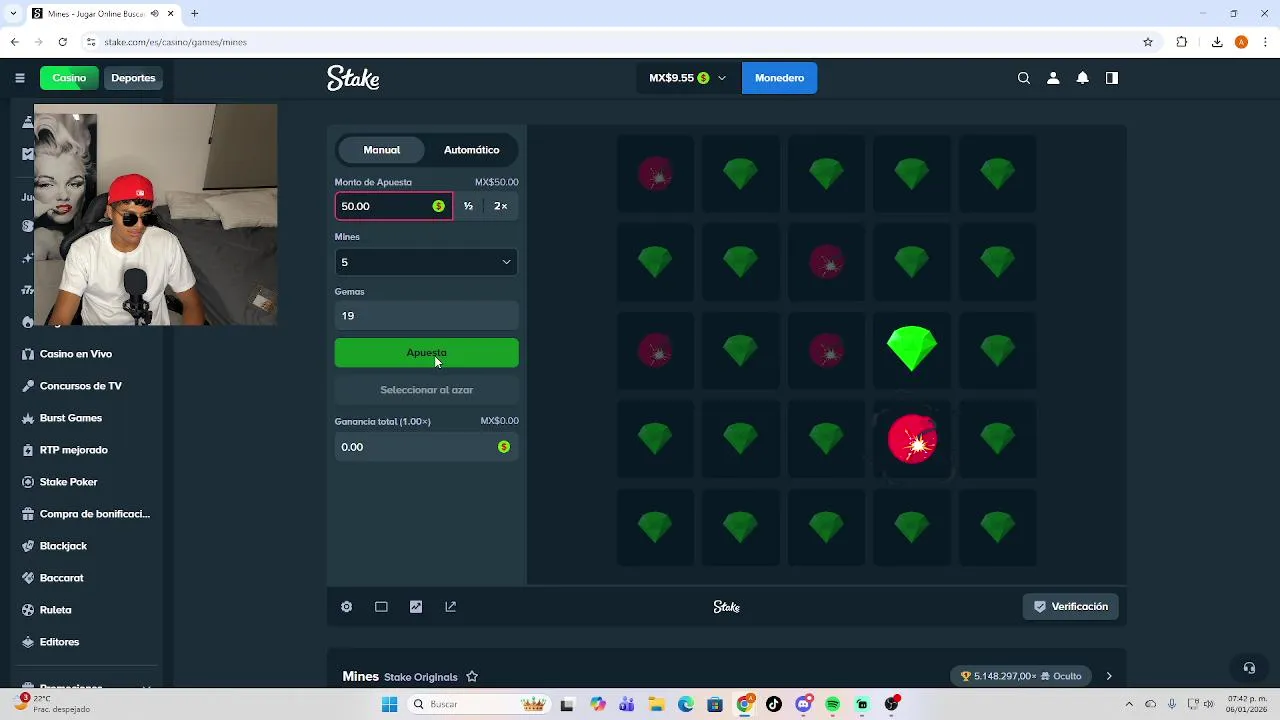This screenshot has width=1280, height=720.
Task: Open the weather widget showing 22°C
Action: pyautogui.click(x=52, y=704)
